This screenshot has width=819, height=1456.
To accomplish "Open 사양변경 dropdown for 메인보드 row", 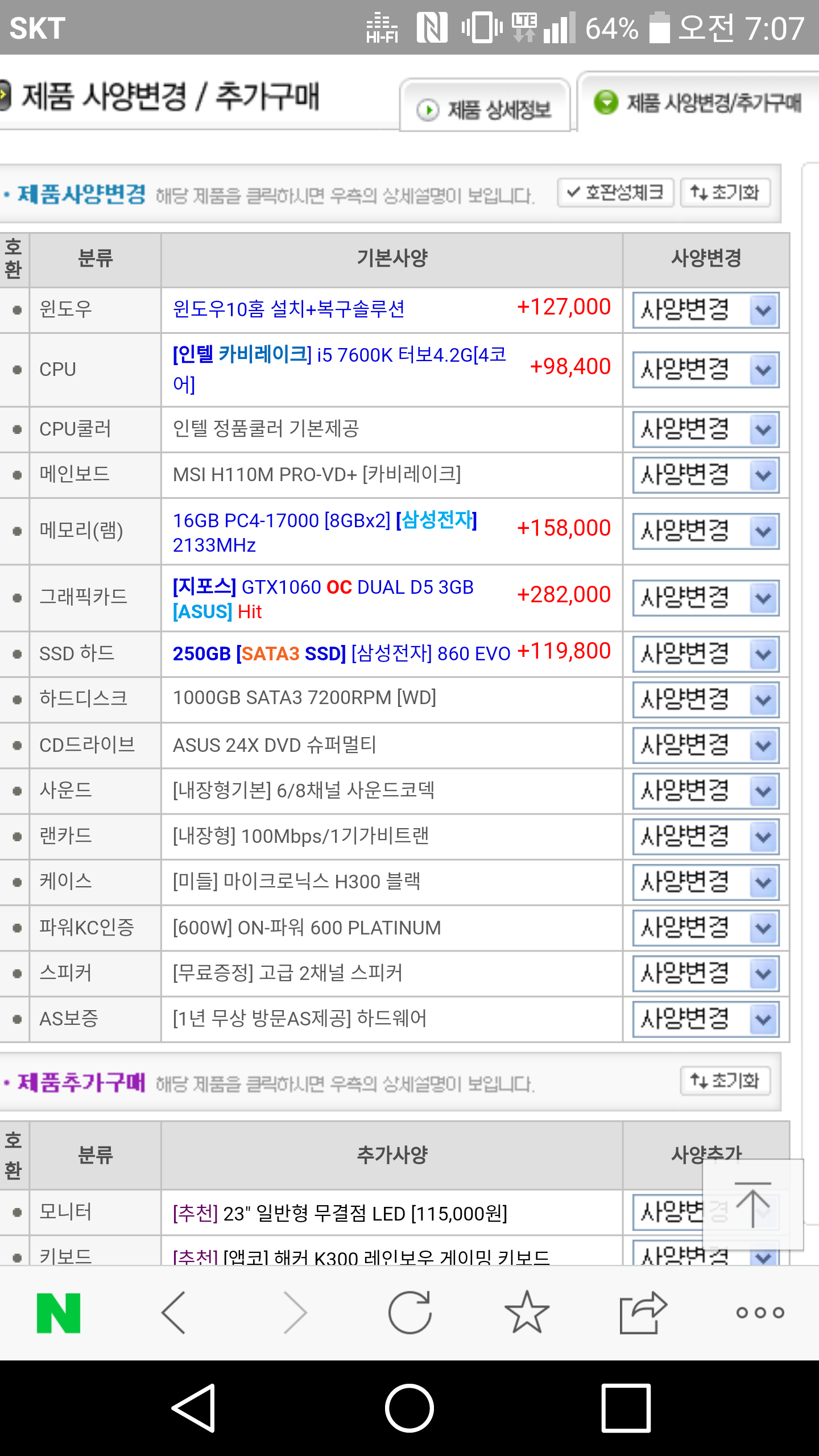I will pos(706,475).
